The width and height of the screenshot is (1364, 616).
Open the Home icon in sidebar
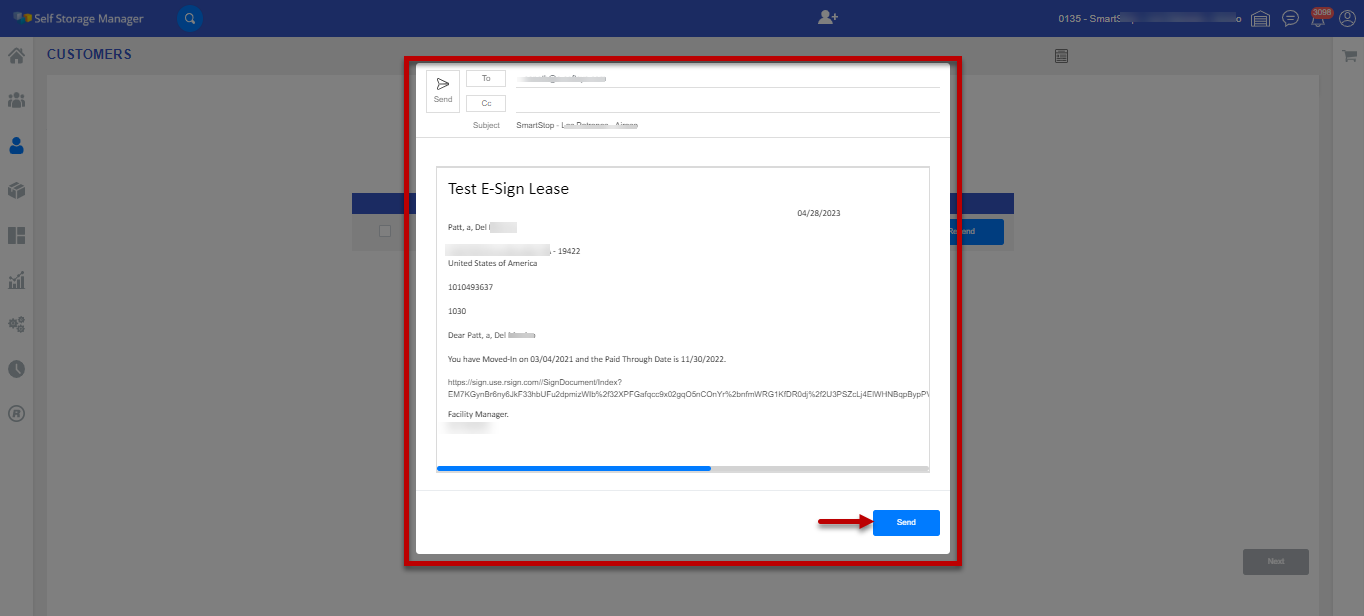pyautogui.click(x=16, y=56)
